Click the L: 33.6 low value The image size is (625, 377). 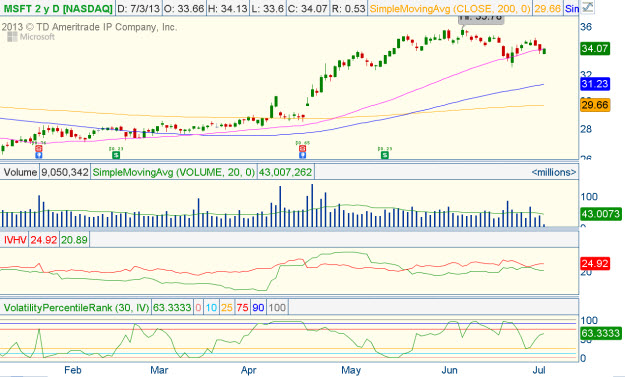pyautogui.click(x=268, y=8)
